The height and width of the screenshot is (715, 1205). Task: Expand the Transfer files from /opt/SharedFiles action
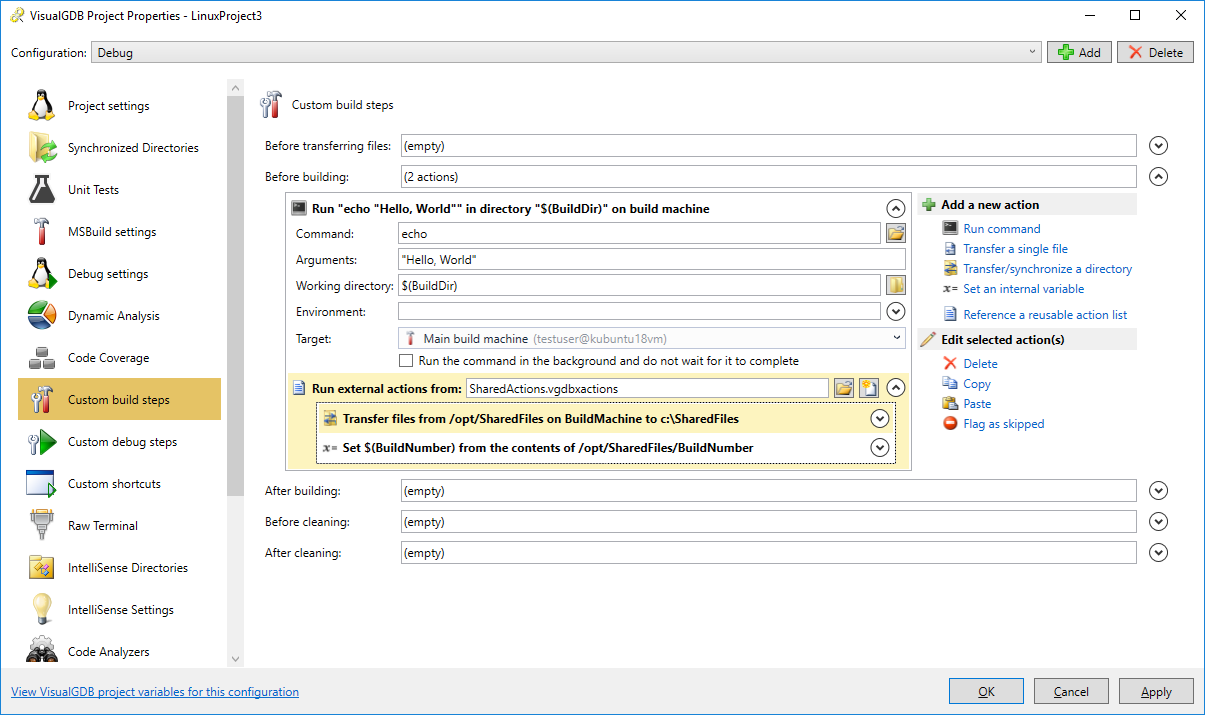(880, 418)
